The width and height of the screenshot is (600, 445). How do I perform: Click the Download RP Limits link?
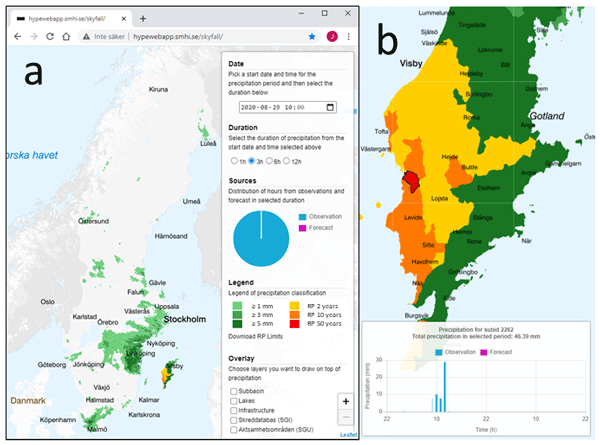[262, 335]
